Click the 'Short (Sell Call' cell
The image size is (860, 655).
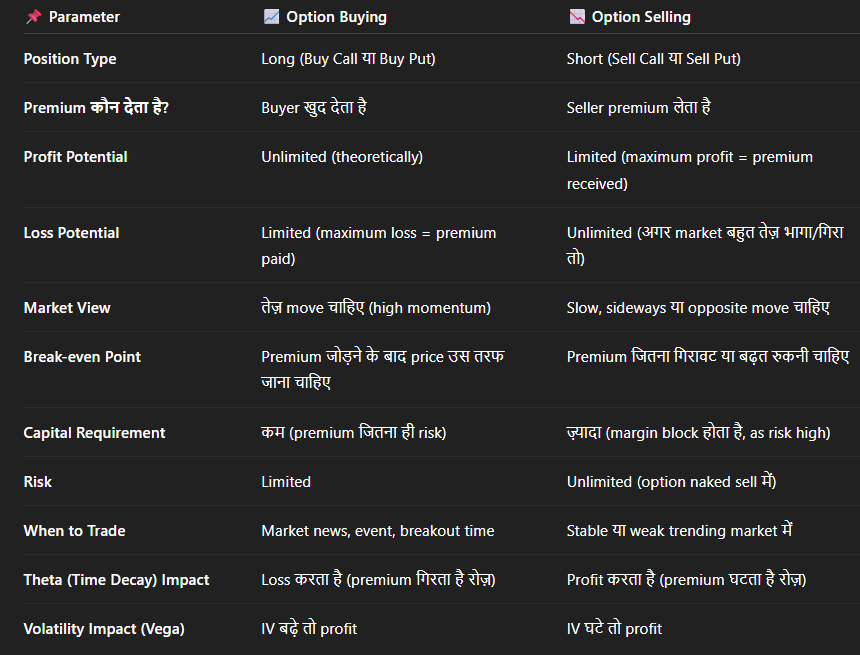point(653,59)
